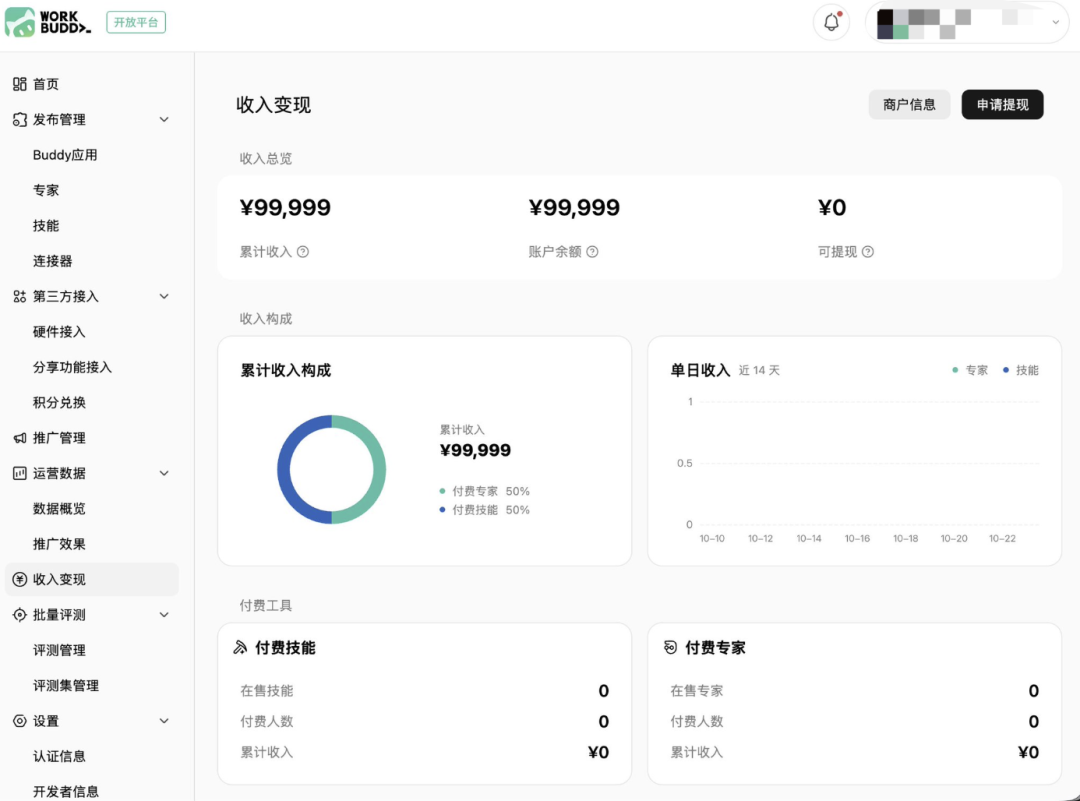This screenshot has height=801, width=1080.
Task: Toggle 技能 legend in 单日收入 chart
Action: click(1021, 371)
